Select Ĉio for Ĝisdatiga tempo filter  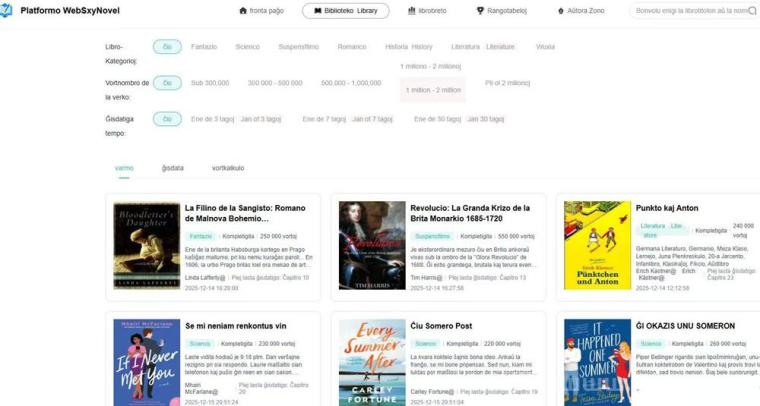(x=167, y=119)
